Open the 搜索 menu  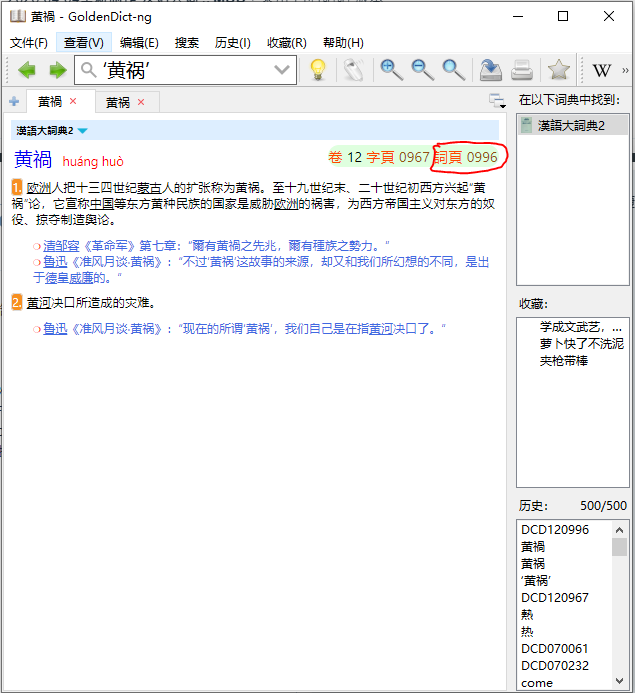186,43
